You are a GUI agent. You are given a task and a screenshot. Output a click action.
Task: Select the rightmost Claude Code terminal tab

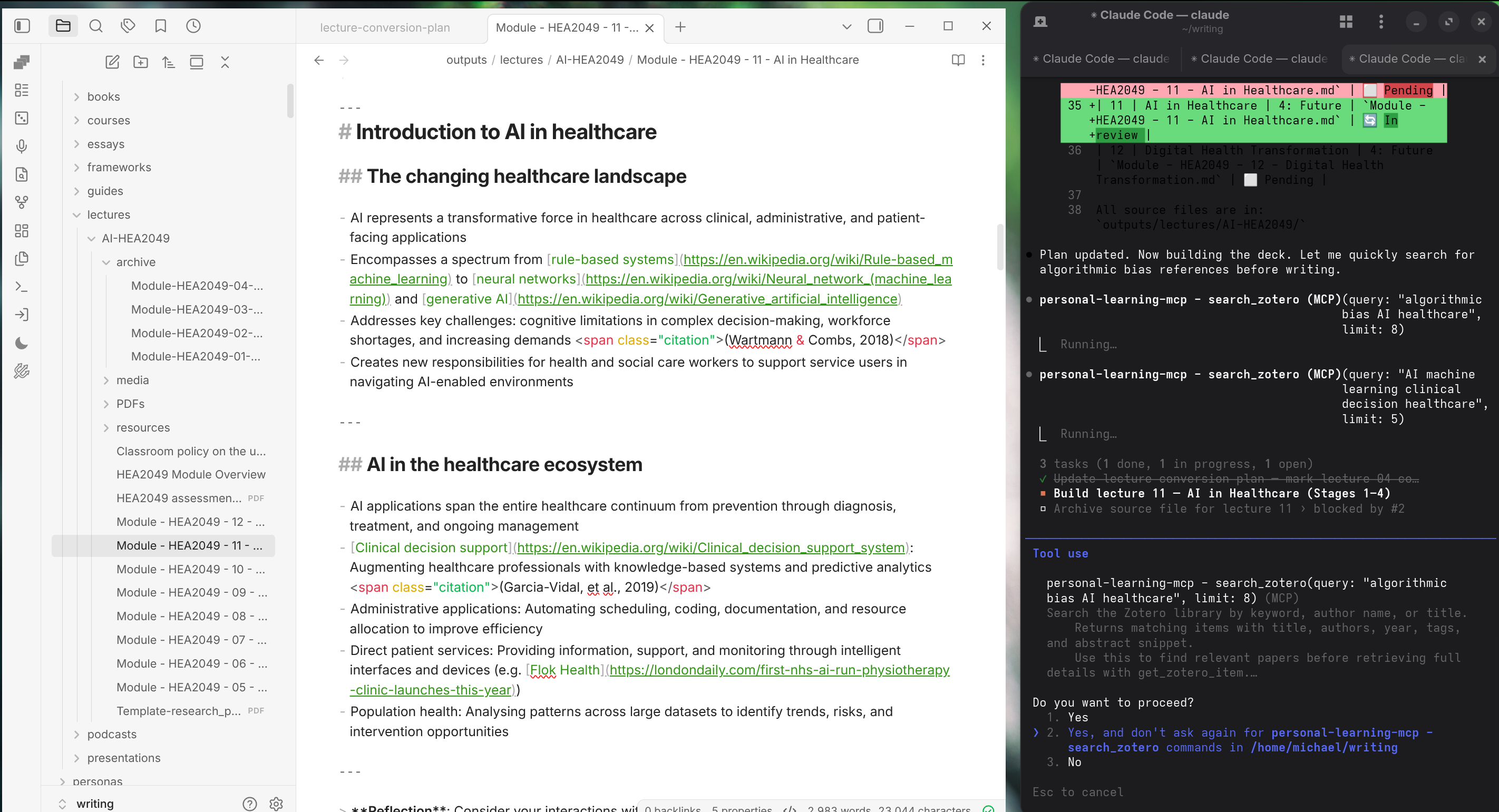1405,58
